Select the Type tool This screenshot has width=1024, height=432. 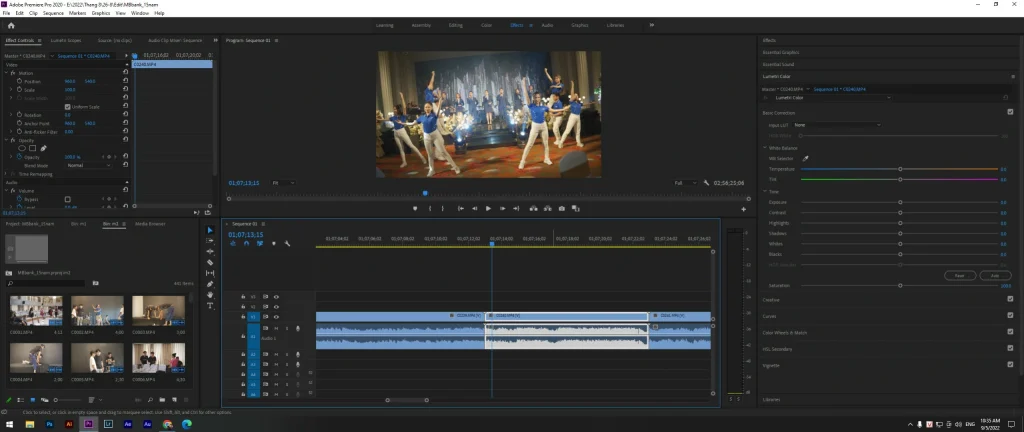(210, 305)
